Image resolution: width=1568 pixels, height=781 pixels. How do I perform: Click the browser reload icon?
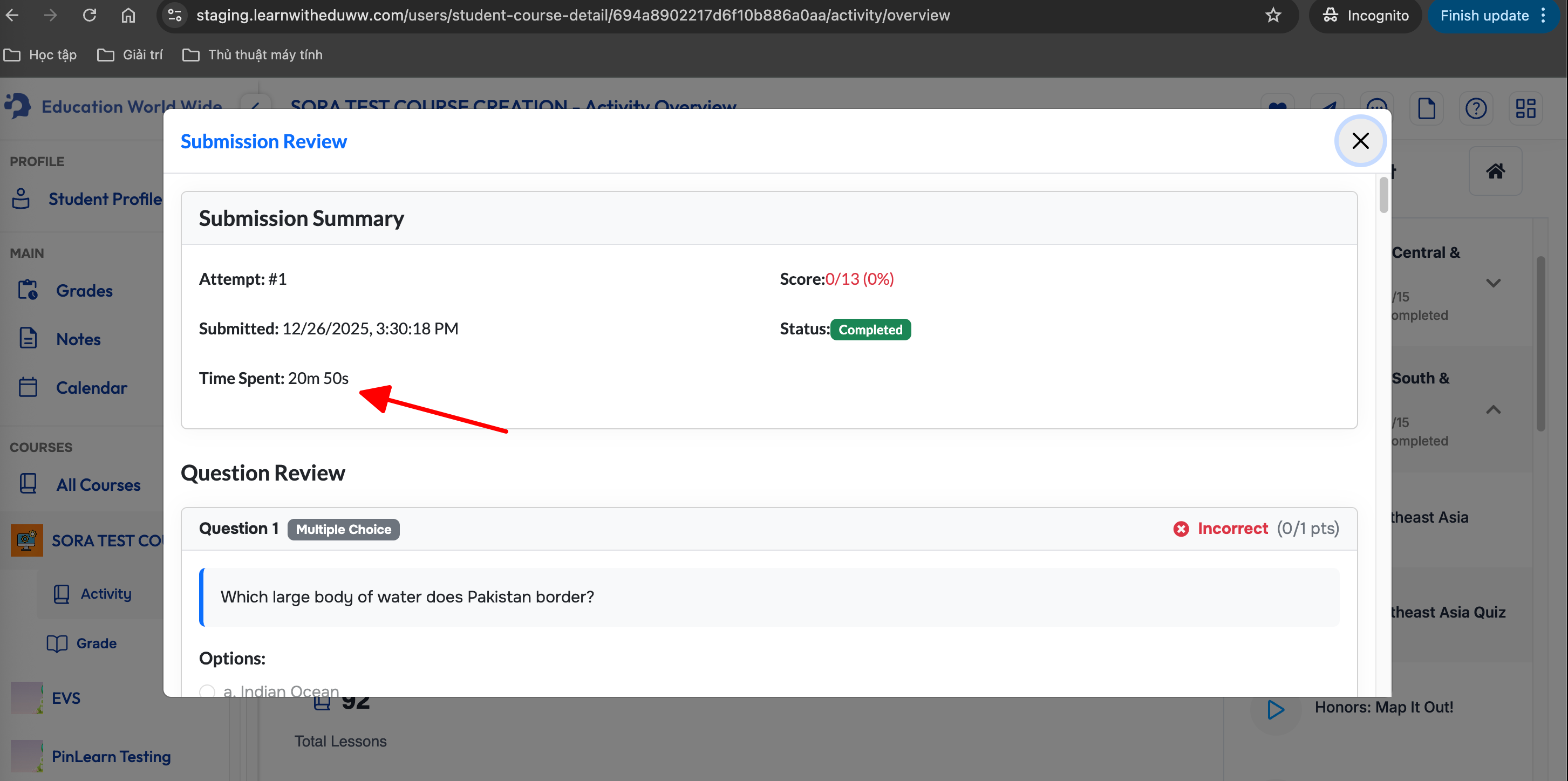point(90,15)
